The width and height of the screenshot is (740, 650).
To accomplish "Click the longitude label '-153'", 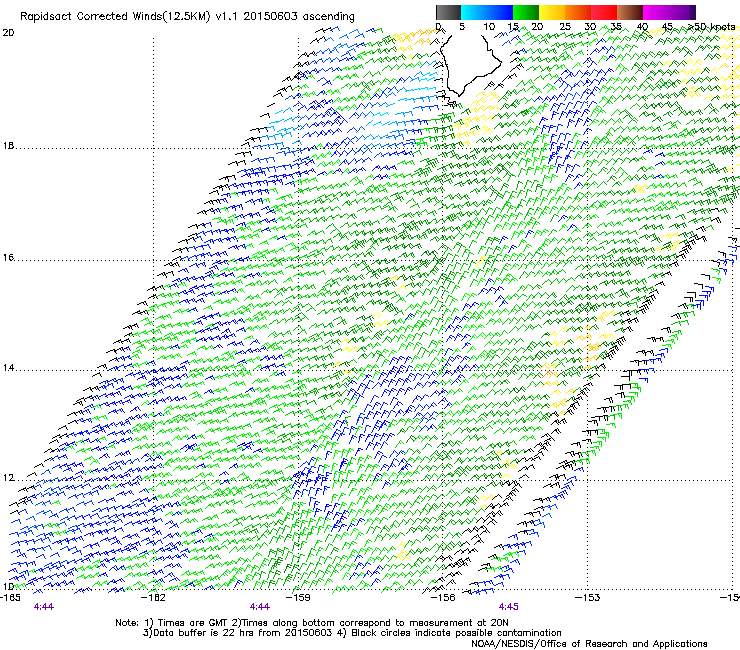I will click(x=588, y=598).
